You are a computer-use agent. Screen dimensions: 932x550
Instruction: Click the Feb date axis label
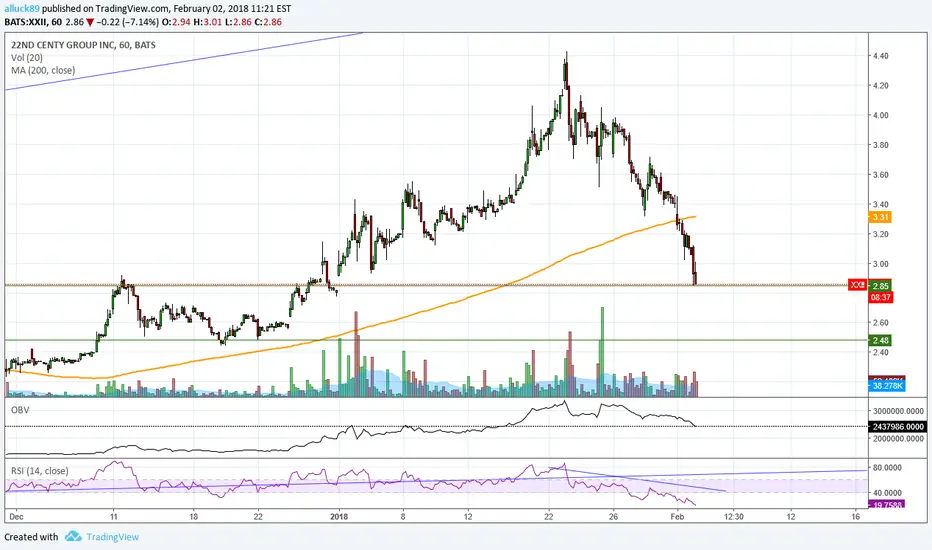pyautogui.click(x=677, y=516)
